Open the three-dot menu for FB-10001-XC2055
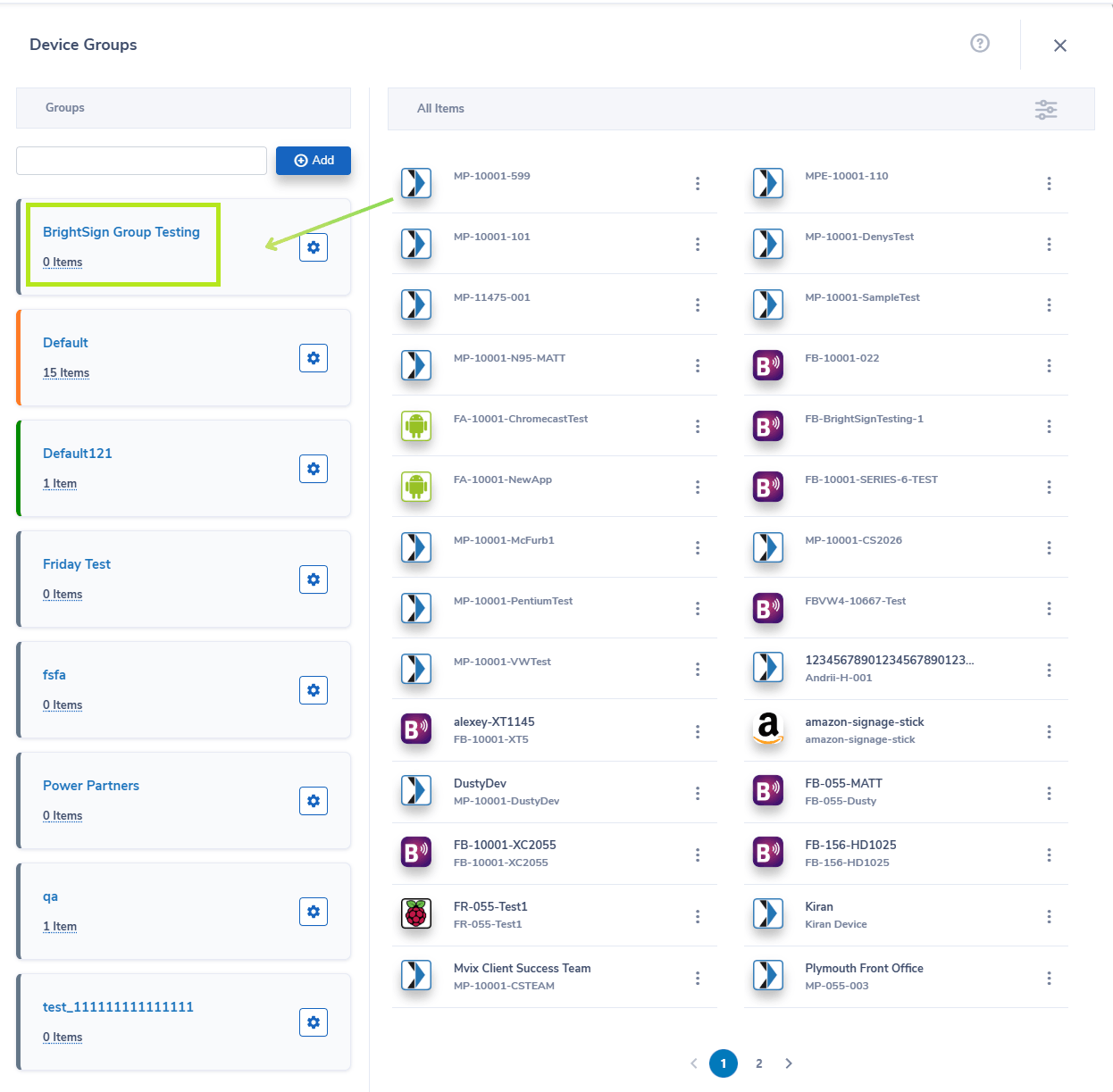 698,854
